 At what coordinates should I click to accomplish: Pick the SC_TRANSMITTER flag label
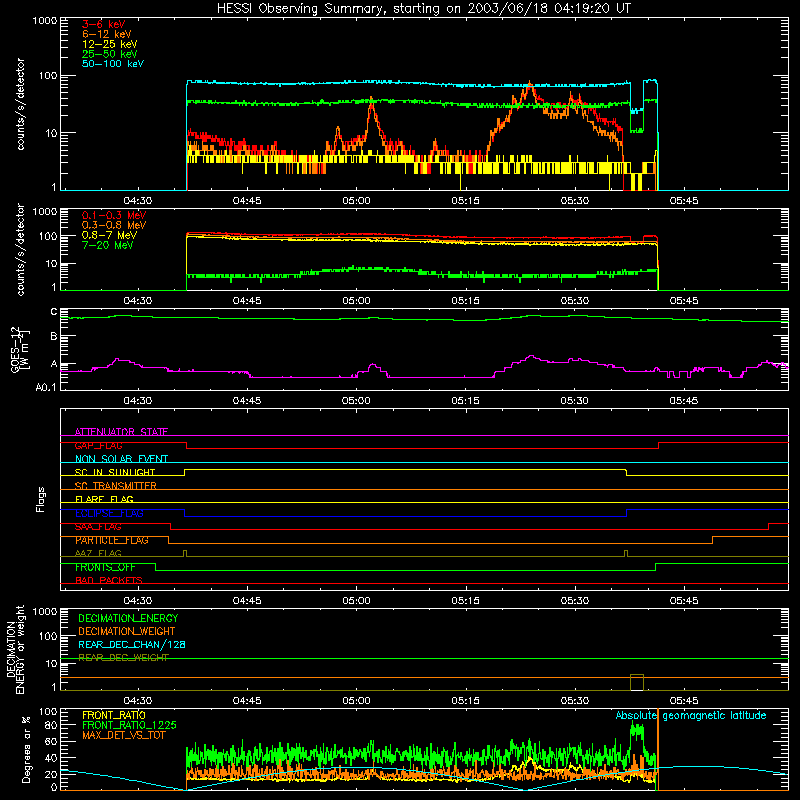coord(115,486)
